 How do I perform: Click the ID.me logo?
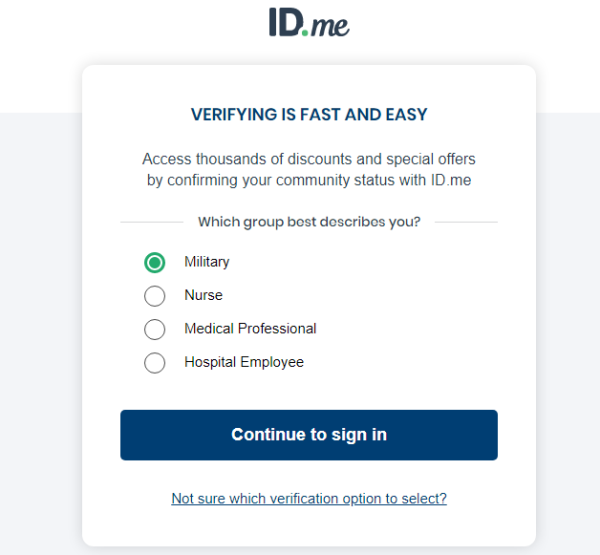click(308, 23)
